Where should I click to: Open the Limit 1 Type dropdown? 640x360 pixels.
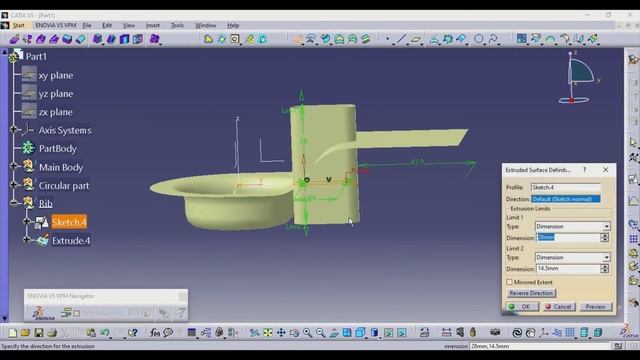(607, 227)
